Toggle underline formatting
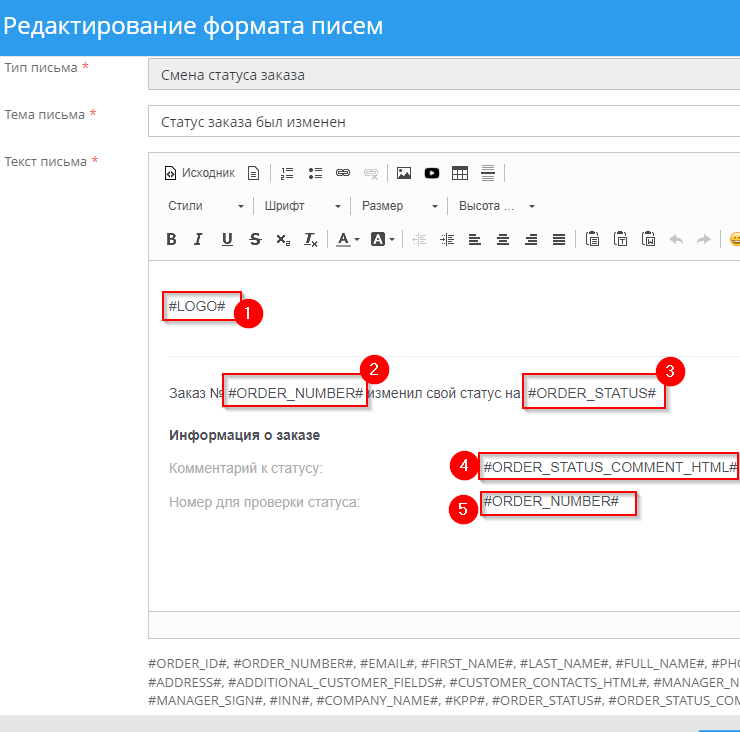Image resolution: width=740 pixels, height=732 pixels. pos(227,239)
